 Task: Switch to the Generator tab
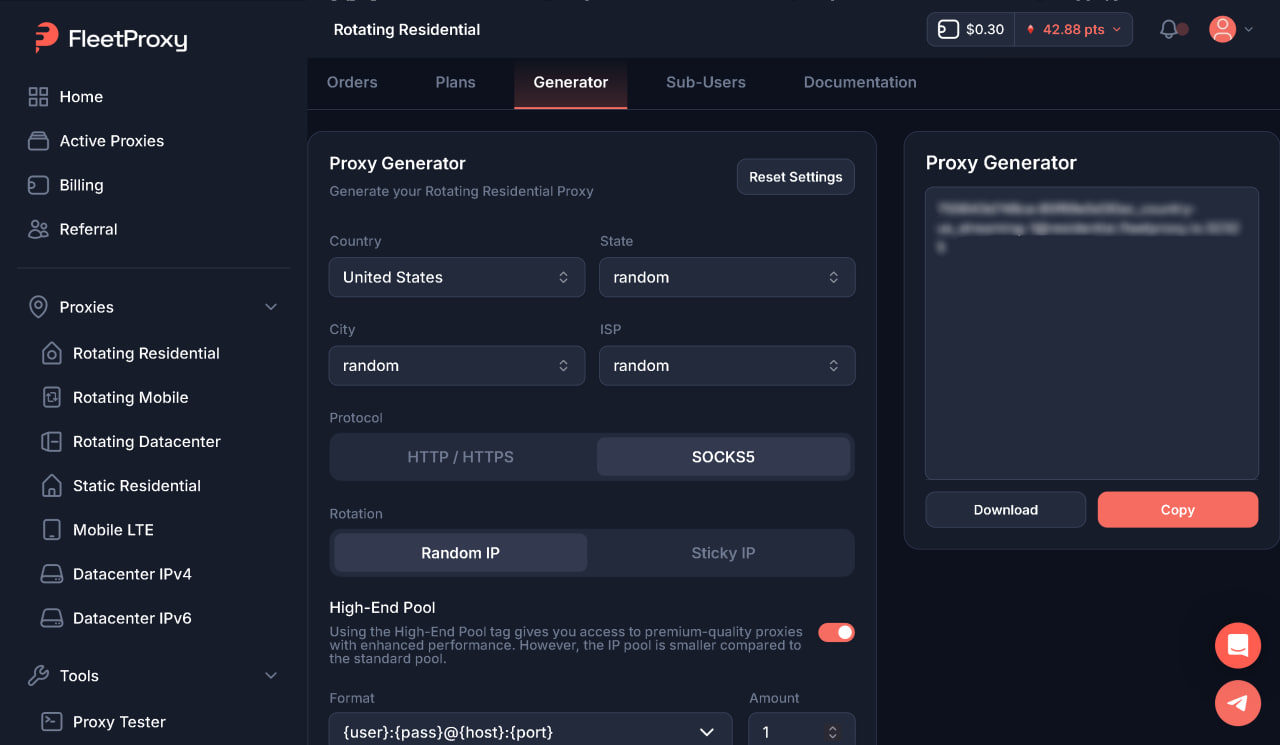point(571,83)
